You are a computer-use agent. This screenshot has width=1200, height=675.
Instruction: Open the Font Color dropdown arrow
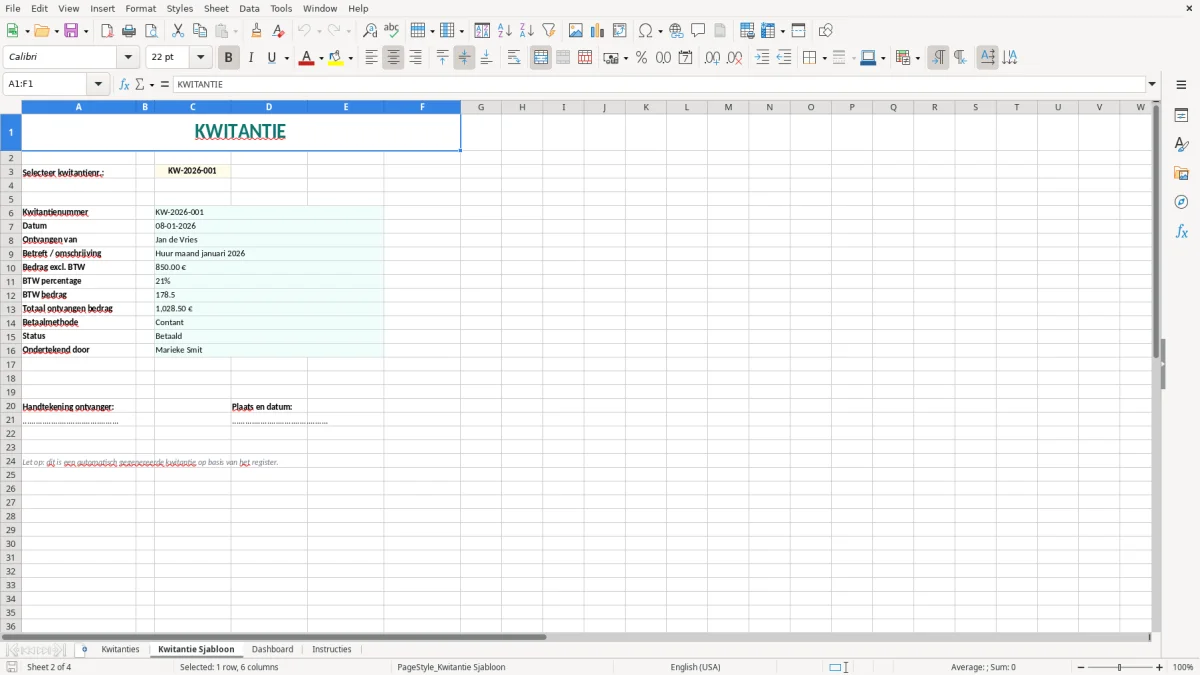tap(321, 58)
